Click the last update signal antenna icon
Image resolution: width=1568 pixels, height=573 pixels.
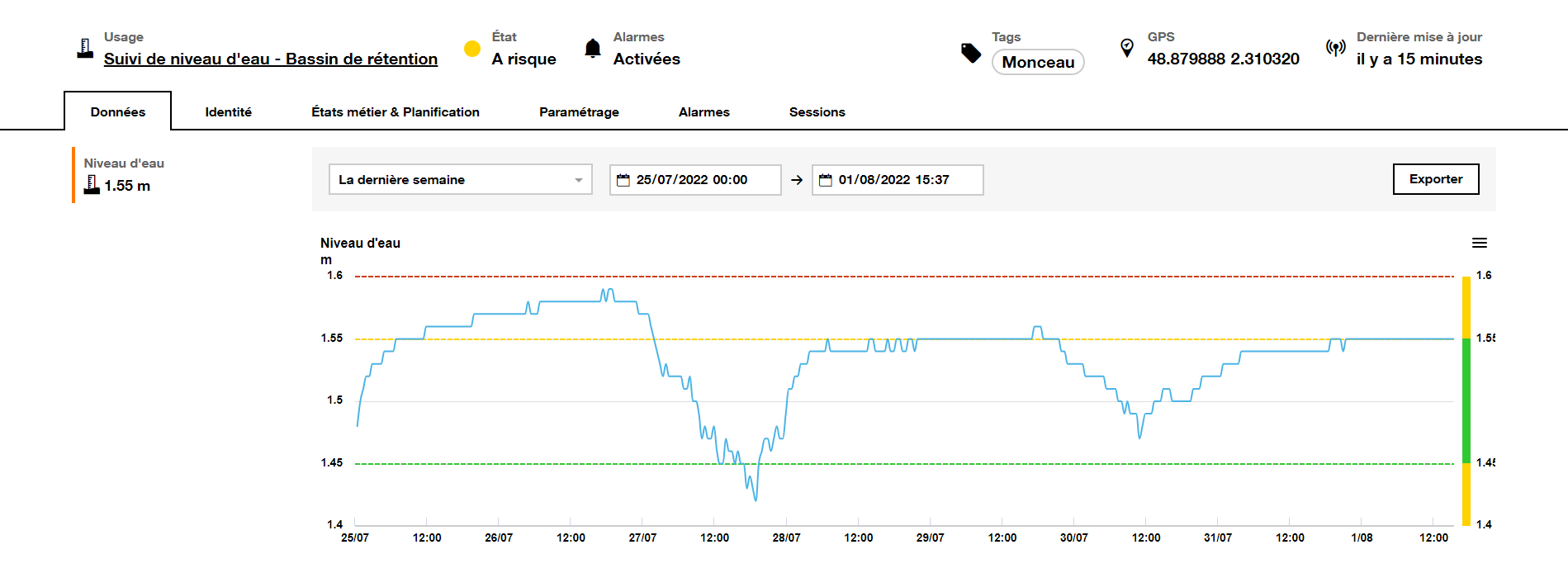tap(1335, 48)
